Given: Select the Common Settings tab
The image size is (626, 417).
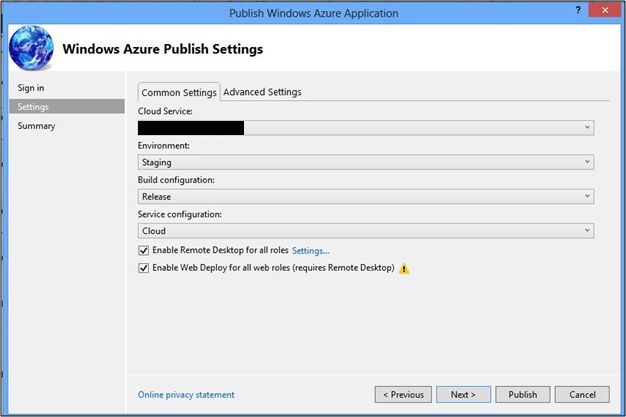Looking at the screenshot, I should click(179, 93).
